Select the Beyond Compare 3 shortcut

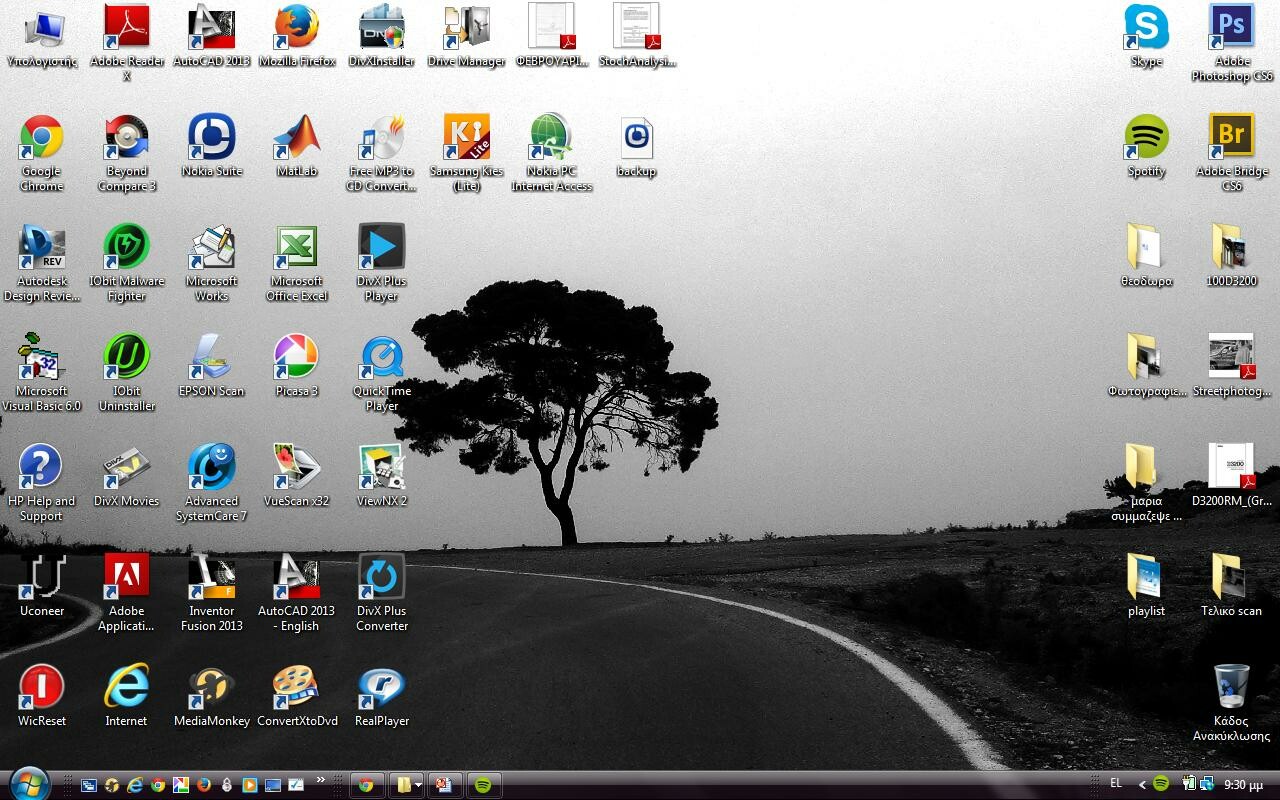tap(127, 138)
